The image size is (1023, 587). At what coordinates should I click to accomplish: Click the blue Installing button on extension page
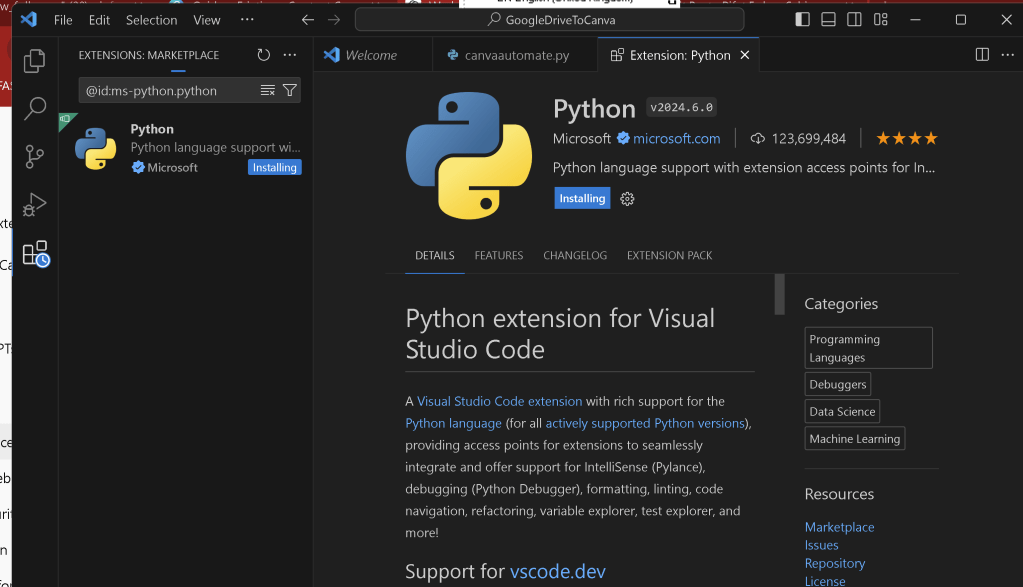click(582, 198)
